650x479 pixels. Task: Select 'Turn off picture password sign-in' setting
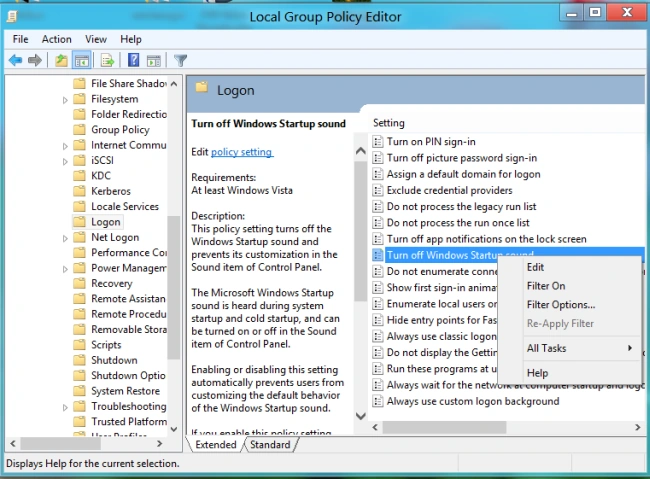coord(461,158)
